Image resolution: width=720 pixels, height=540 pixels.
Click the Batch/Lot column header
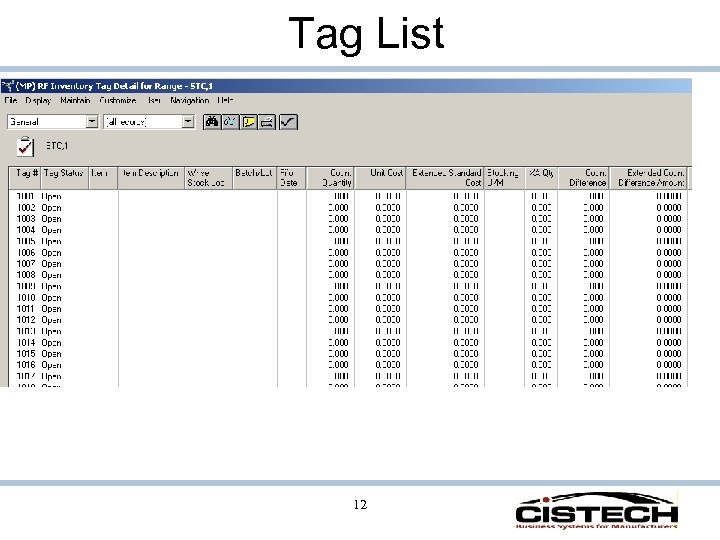[255, 178]
